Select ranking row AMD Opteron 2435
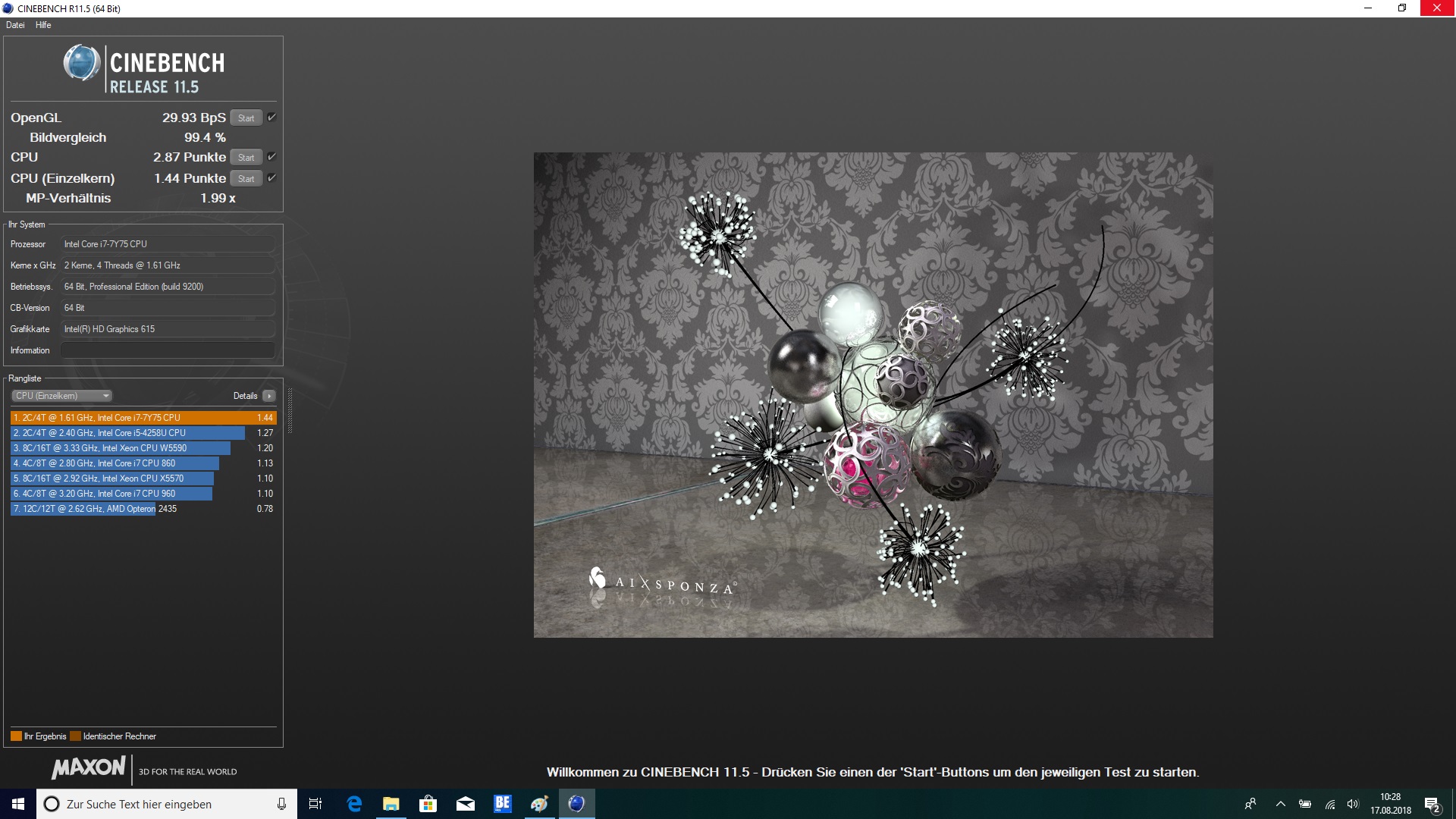The image size is (1456, 819). click(x=143, y=509)
